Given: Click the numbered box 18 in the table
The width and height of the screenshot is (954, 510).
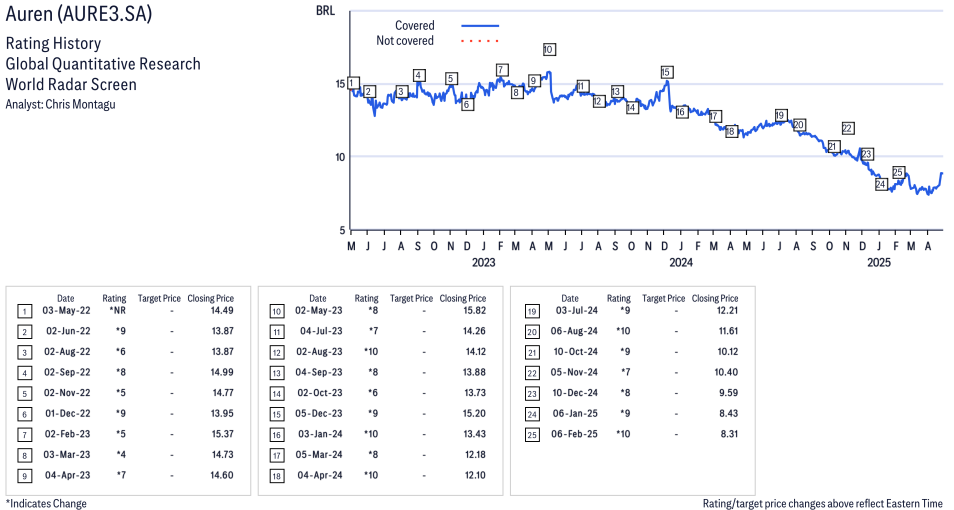Looking at the screenshot, I should (277, 476).
